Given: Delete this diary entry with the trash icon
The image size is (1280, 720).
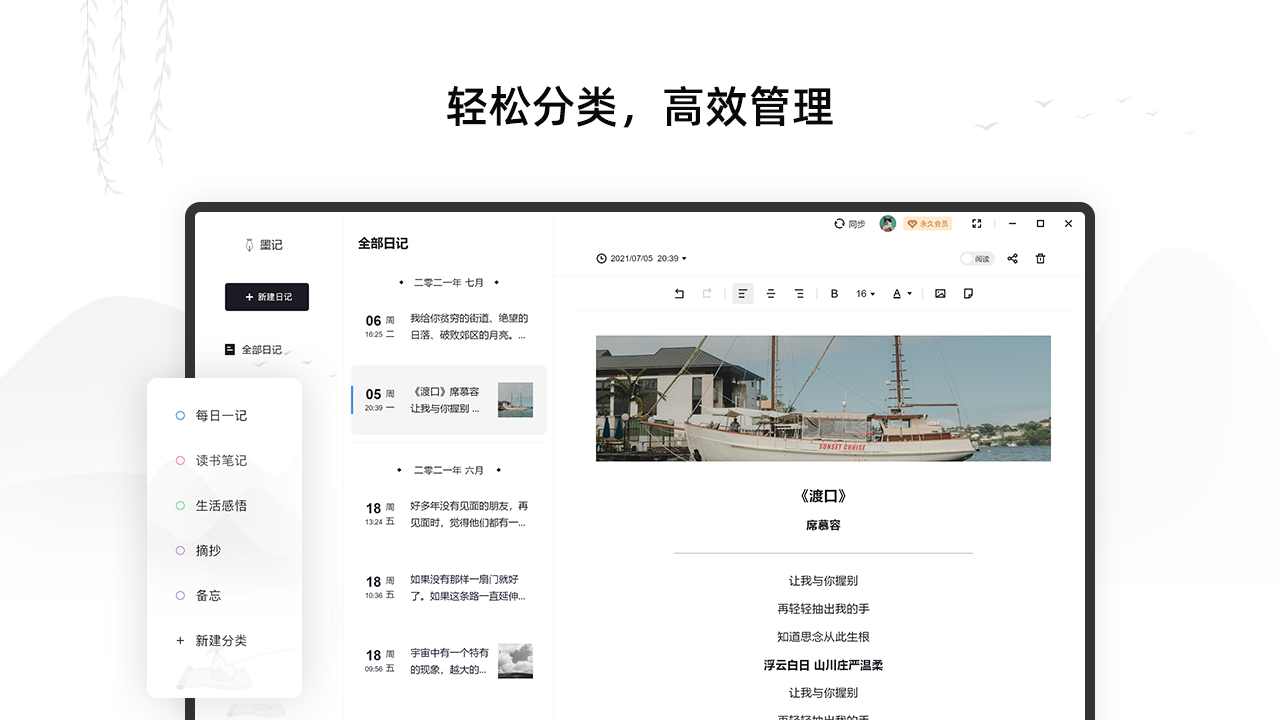Looking at the screenshot, I should (x=1040, y=258).
